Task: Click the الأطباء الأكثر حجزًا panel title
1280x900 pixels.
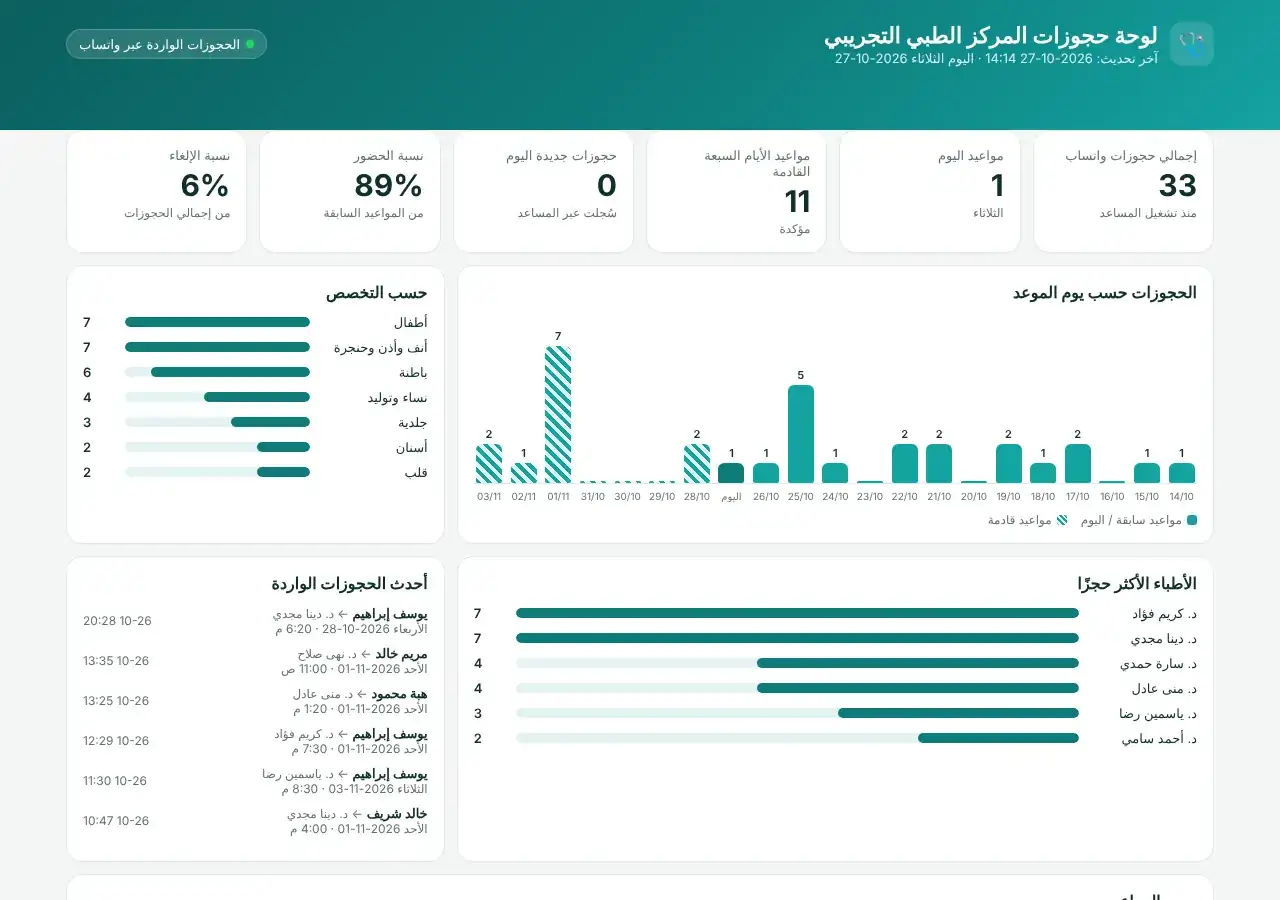Action: (x=1137, y=583)
